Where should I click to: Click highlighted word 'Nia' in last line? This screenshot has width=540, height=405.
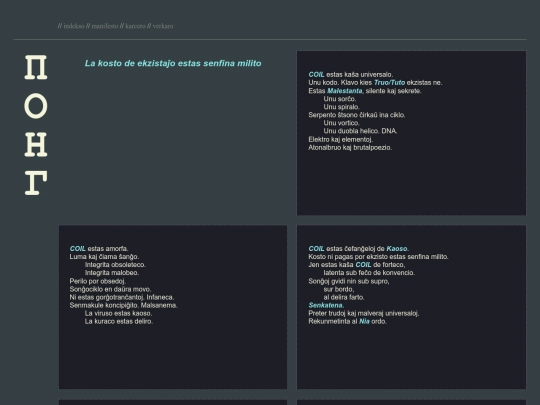pos(364,321)
